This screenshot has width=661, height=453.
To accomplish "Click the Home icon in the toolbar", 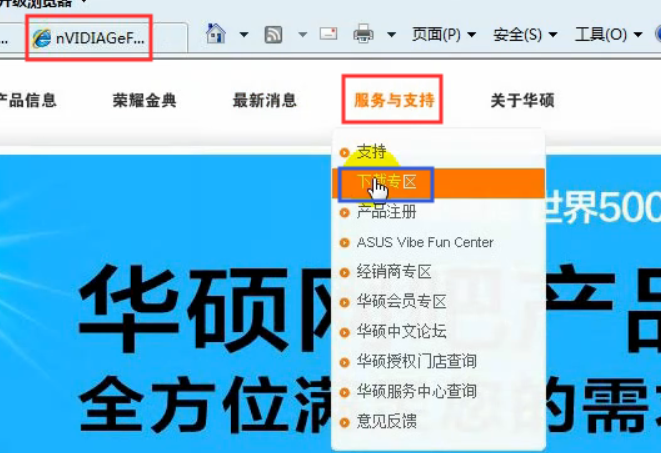I will (215, 35).
